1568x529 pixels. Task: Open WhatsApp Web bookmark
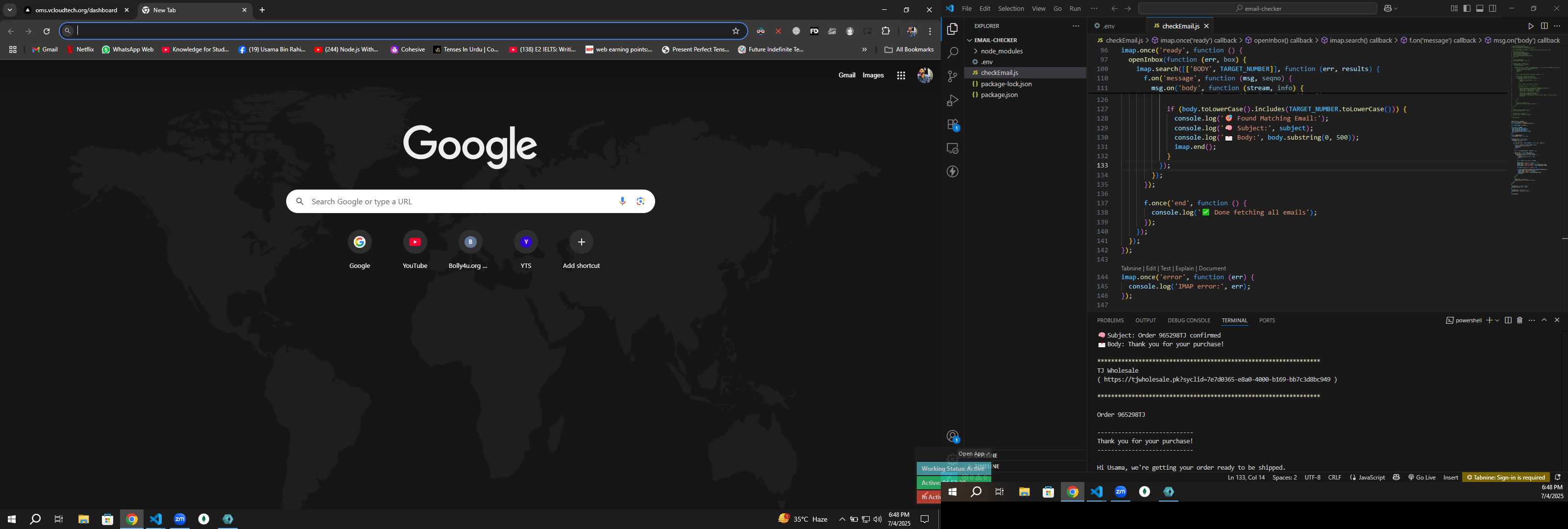(x=128, y=50)
